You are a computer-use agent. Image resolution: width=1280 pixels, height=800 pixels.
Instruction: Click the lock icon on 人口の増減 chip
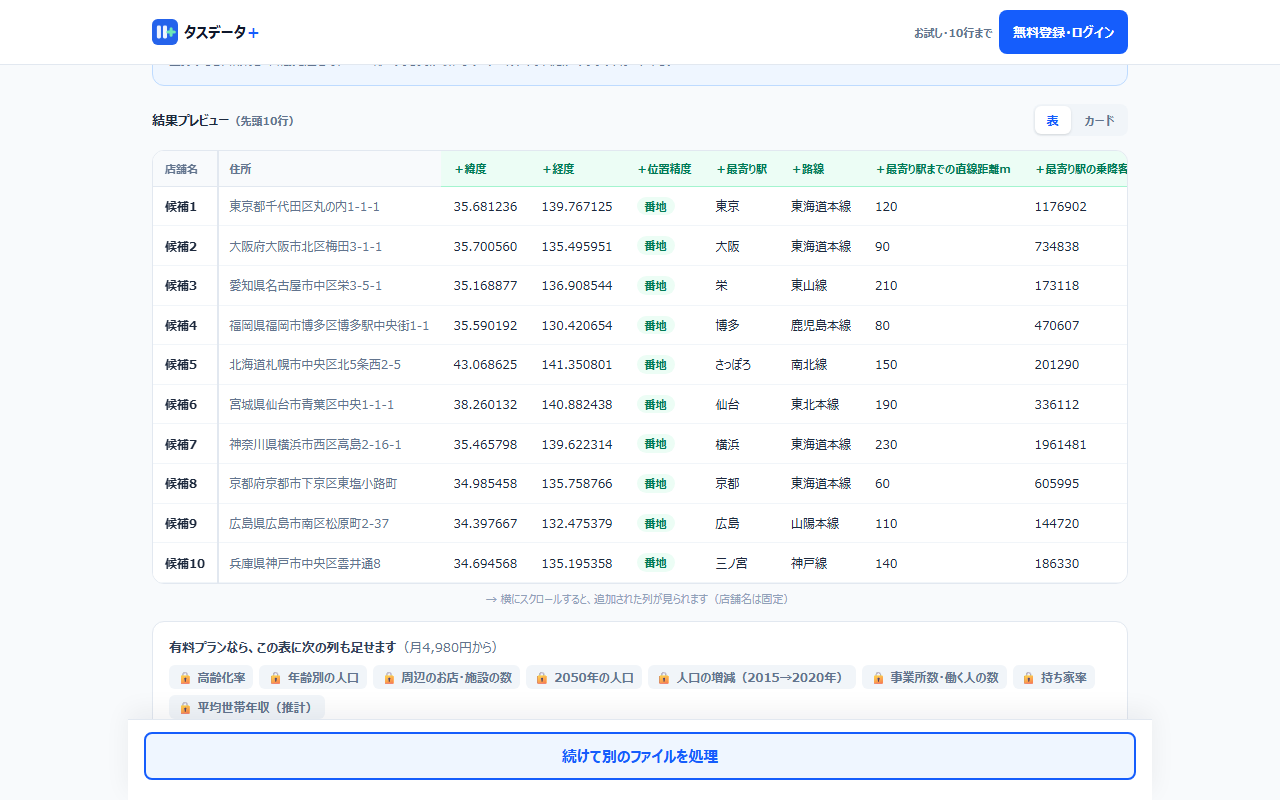(664, 678)
